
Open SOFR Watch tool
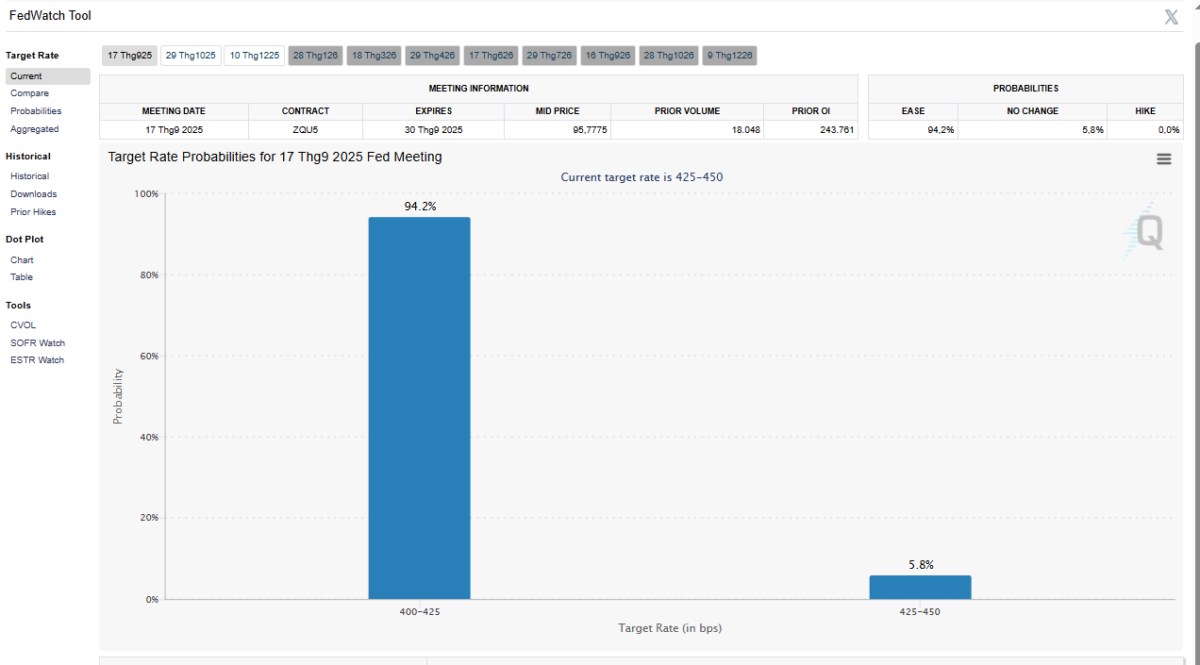coord(38,343)
